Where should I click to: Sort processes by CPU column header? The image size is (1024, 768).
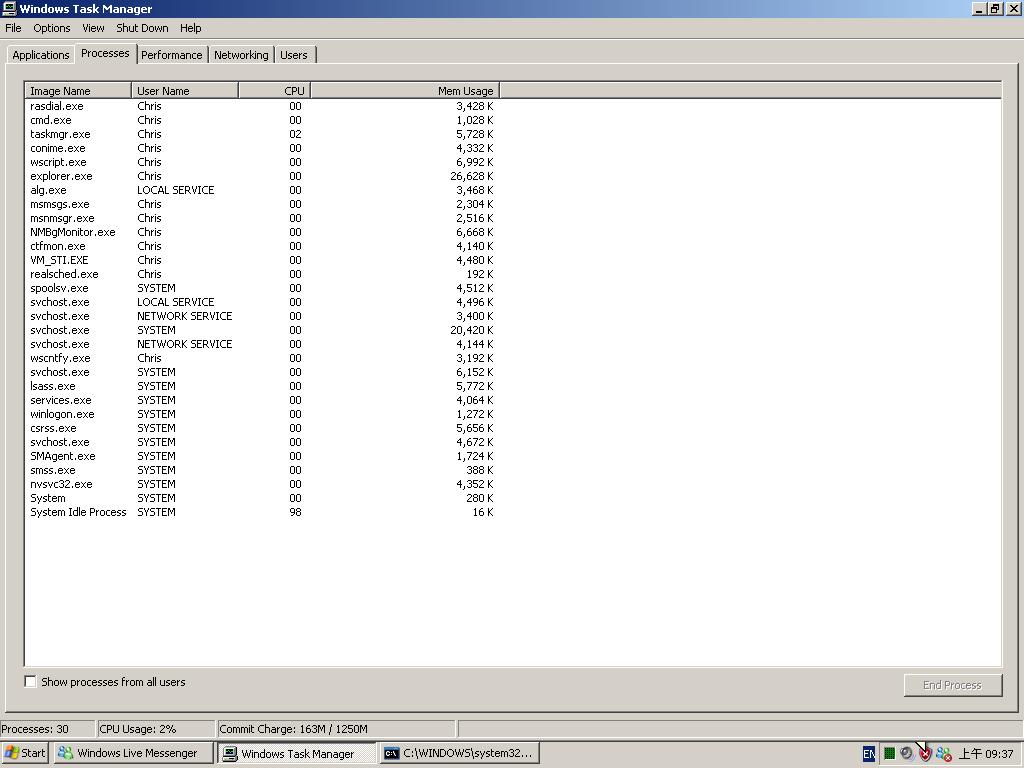[274, 91]
